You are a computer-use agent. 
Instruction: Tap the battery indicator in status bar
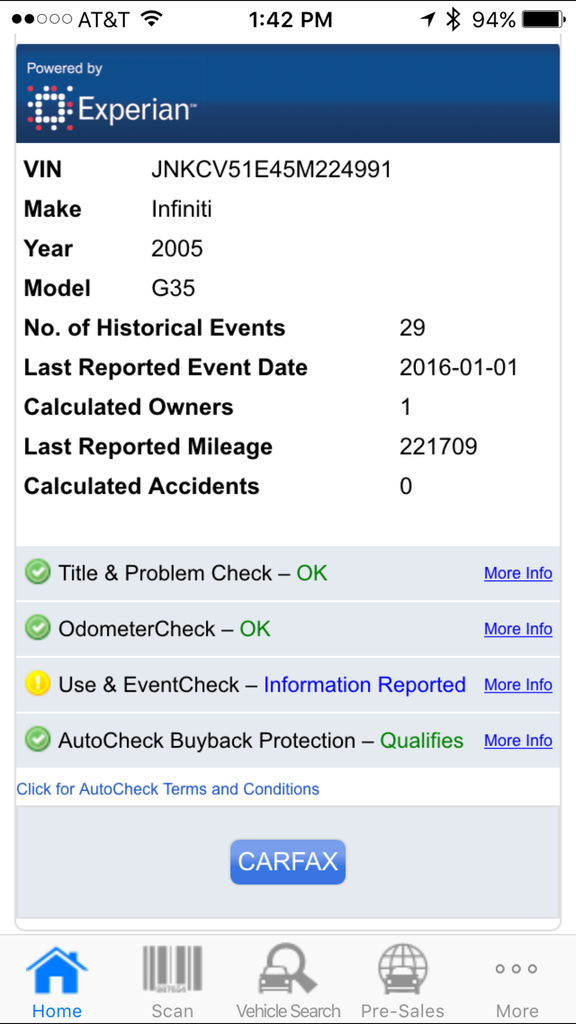pyautogui.click(x=543, y=20)
